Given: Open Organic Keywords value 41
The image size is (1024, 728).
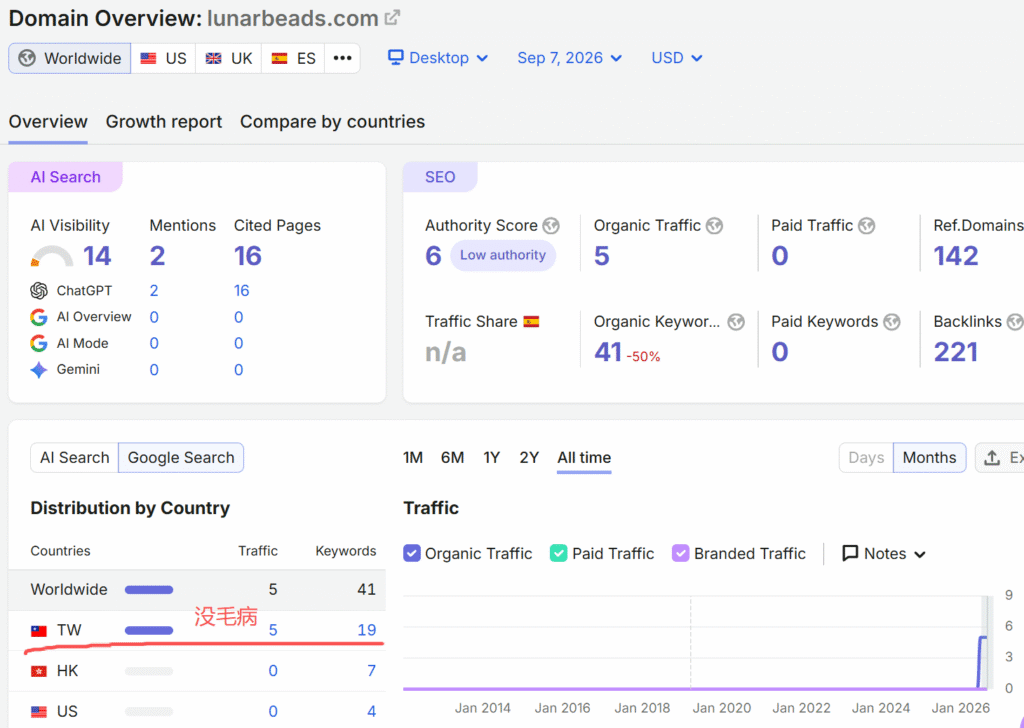Looking at the screenshot, I should click(608, 353).
